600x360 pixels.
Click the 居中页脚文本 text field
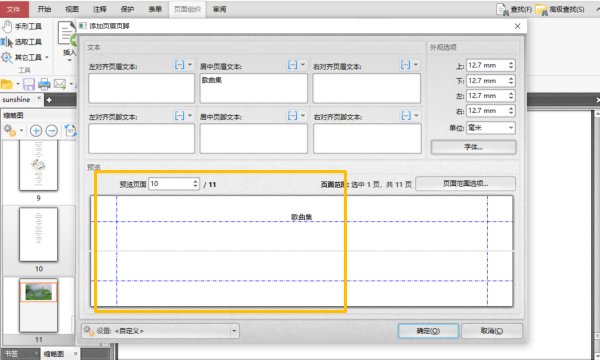pyautogui.click(x=253, y=138)
